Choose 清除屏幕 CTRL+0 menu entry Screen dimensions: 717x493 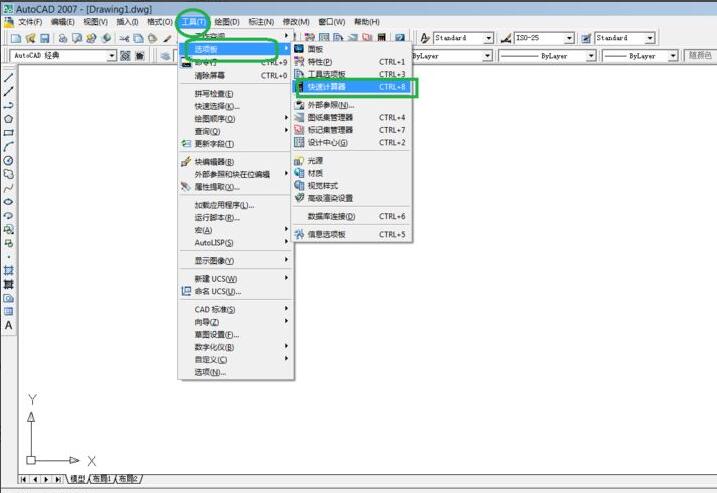[x=235, y=75]
